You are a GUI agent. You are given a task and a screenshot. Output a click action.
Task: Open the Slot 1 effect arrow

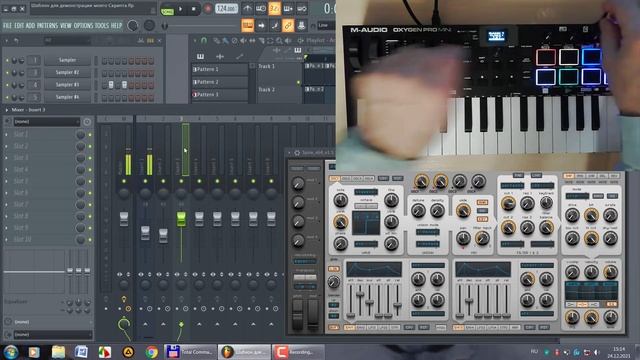[7, 134]
